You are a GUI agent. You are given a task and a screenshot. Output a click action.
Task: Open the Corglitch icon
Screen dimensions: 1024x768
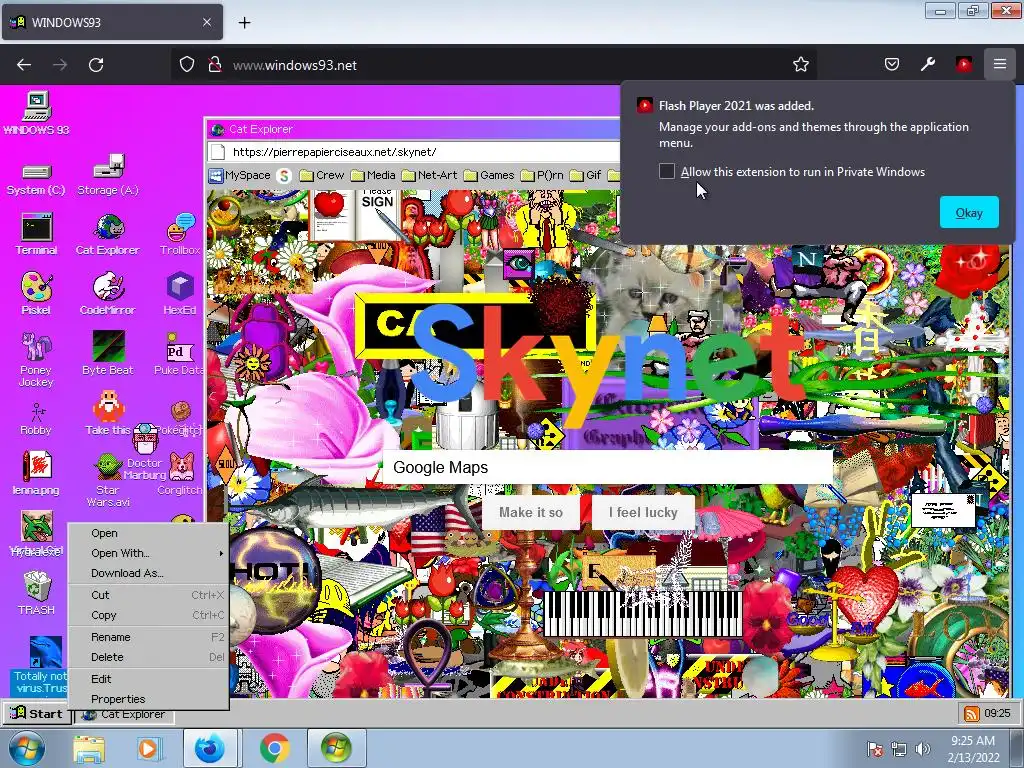point(181,473)
